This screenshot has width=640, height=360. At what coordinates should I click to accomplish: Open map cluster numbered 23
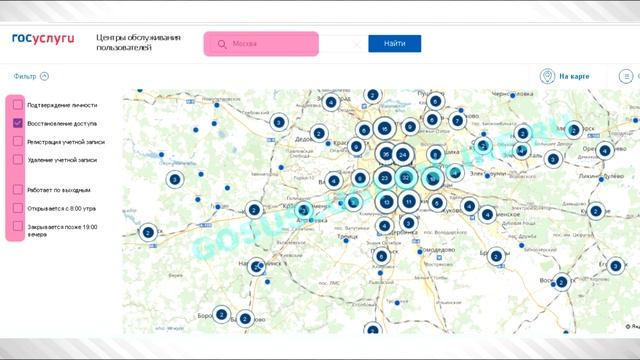pos(384,178)
